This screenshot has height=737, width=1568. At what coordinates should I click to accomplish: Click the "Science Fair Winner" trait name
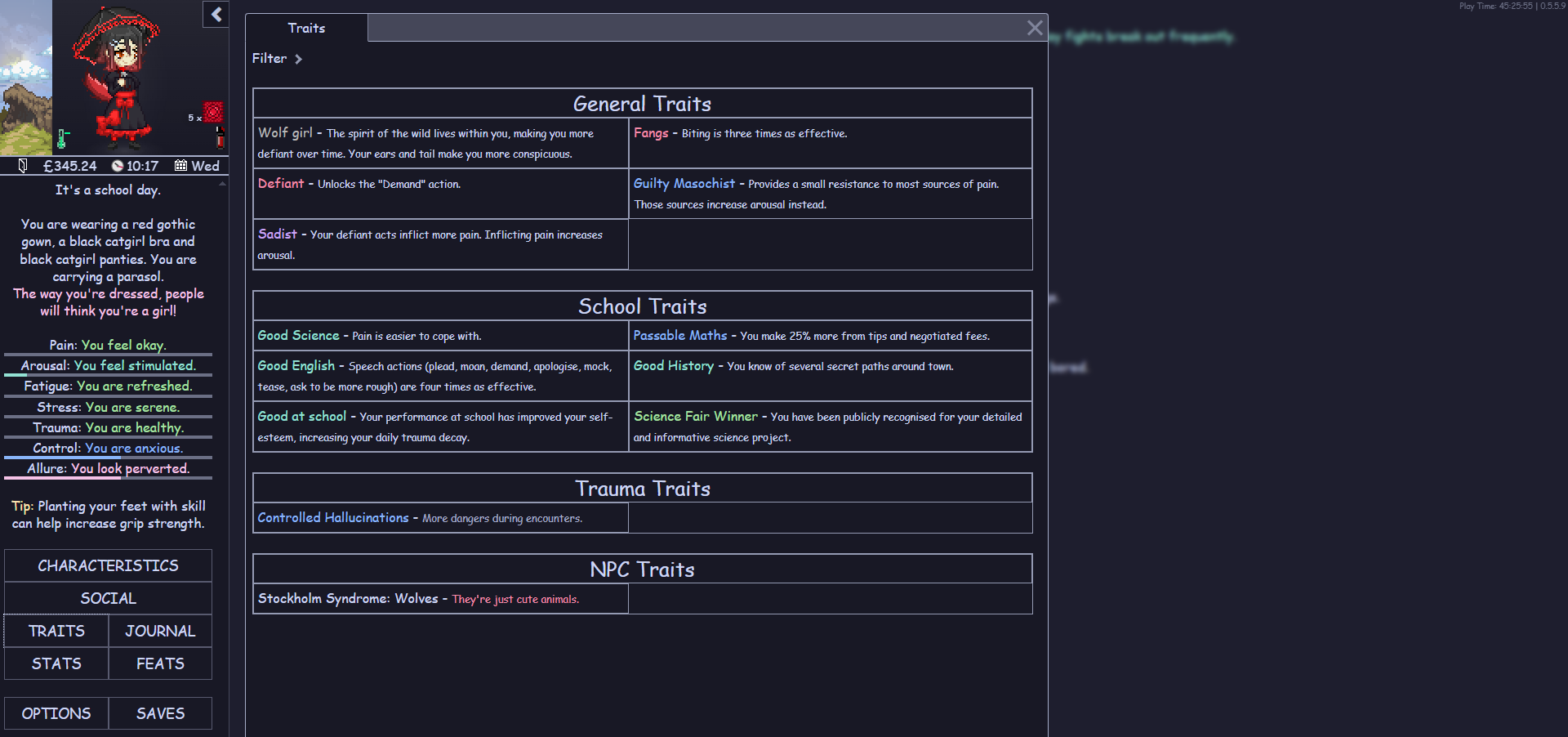696,416
